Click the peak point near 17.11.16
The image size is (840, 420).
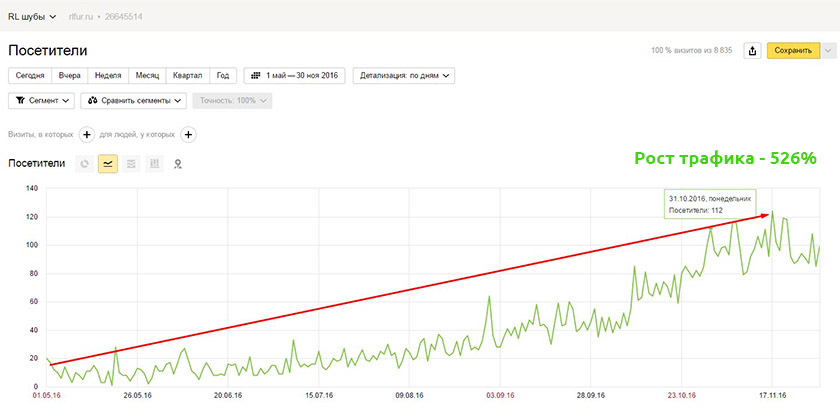(772, 212)
